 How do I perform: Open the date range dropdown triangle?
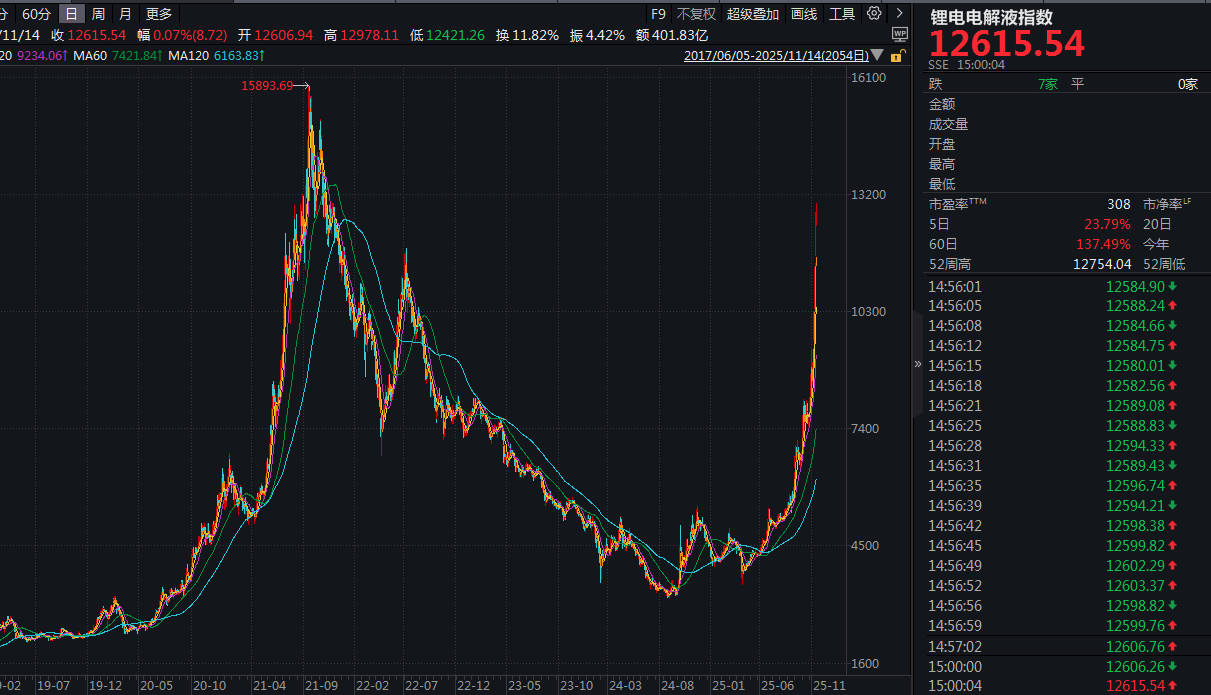click(877, 56)
